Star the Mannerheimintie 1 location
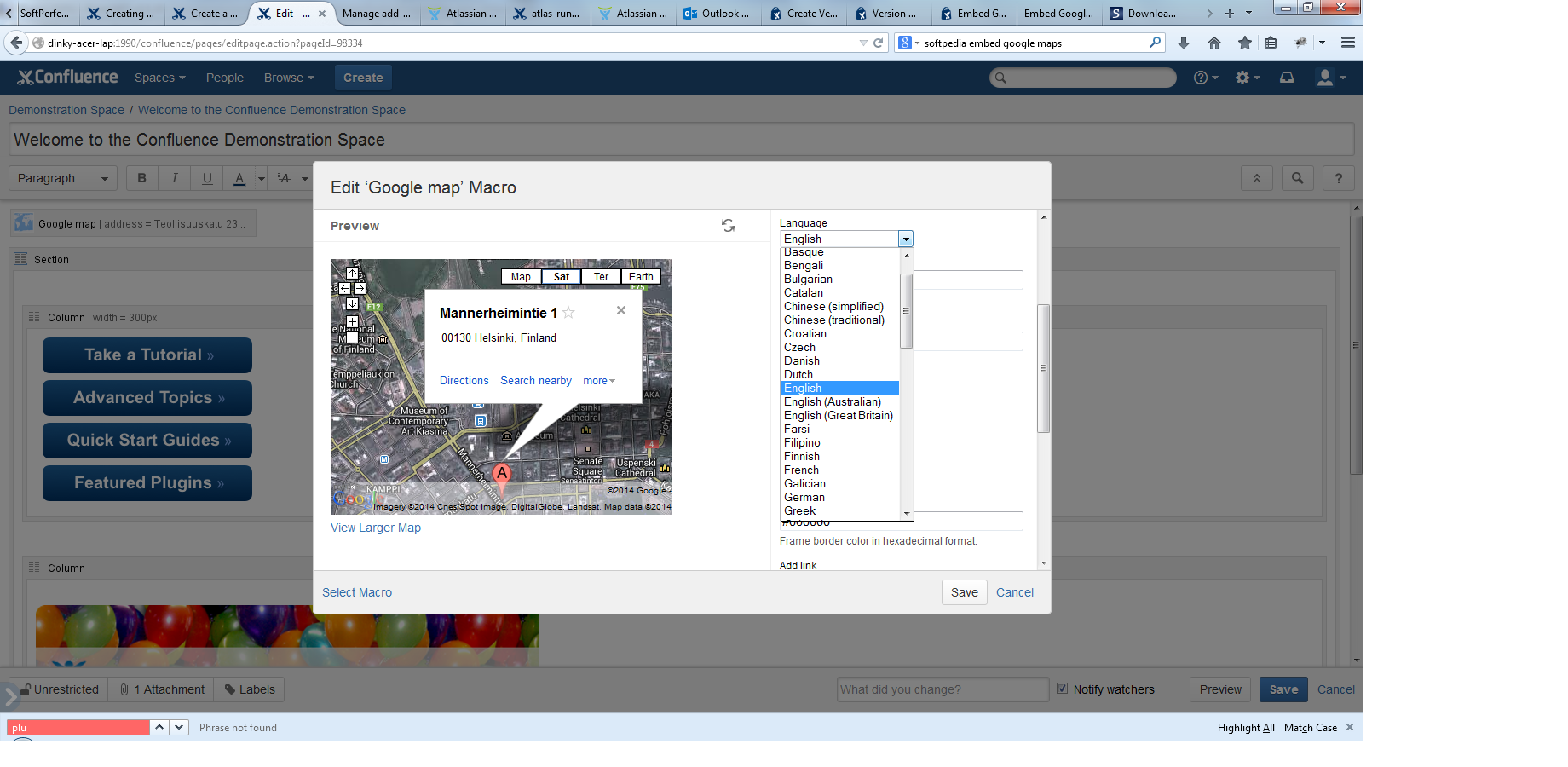 click(568, 313)
